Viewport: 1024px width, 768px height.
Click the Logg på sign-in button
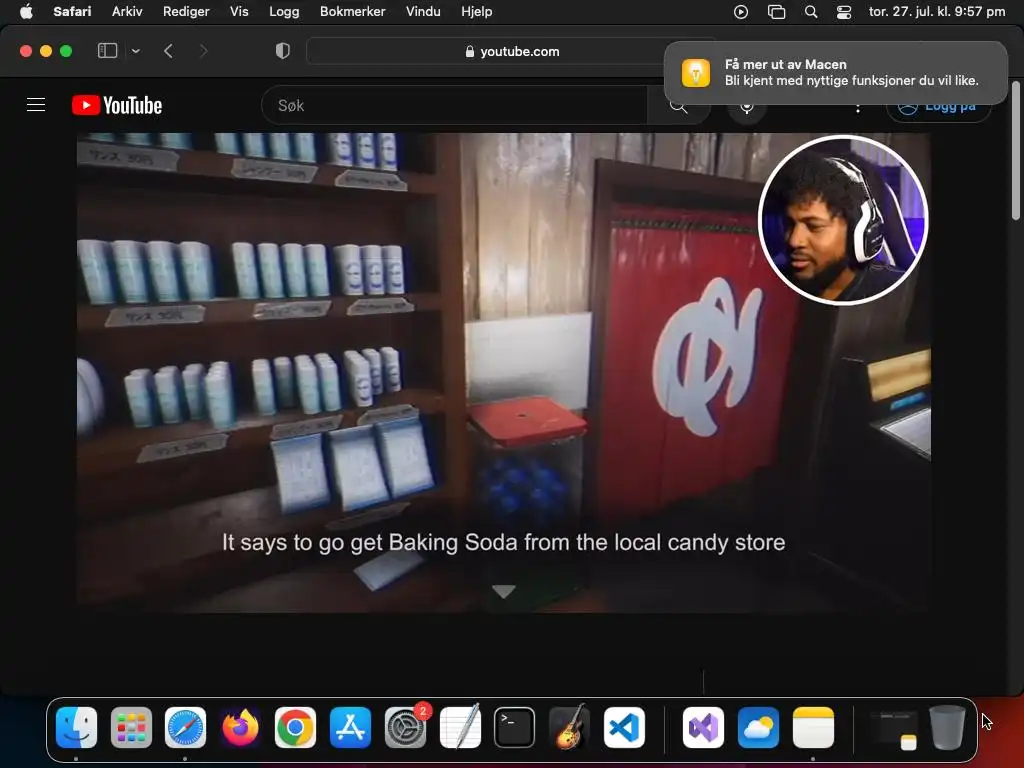pyautogui.click(x=938, y=106)
